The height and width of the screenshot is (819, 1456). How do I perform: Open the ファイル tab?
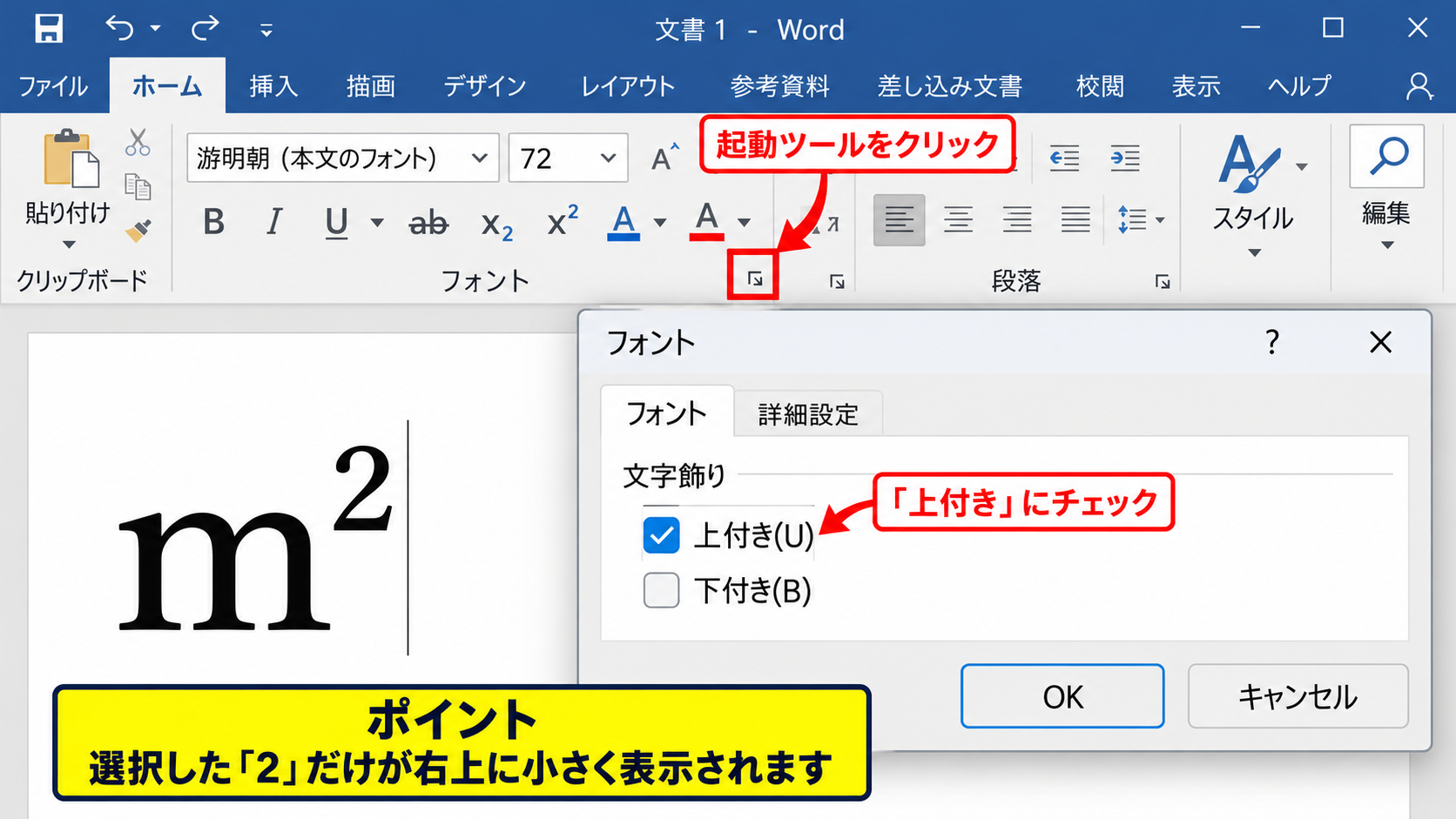(53, 86)
